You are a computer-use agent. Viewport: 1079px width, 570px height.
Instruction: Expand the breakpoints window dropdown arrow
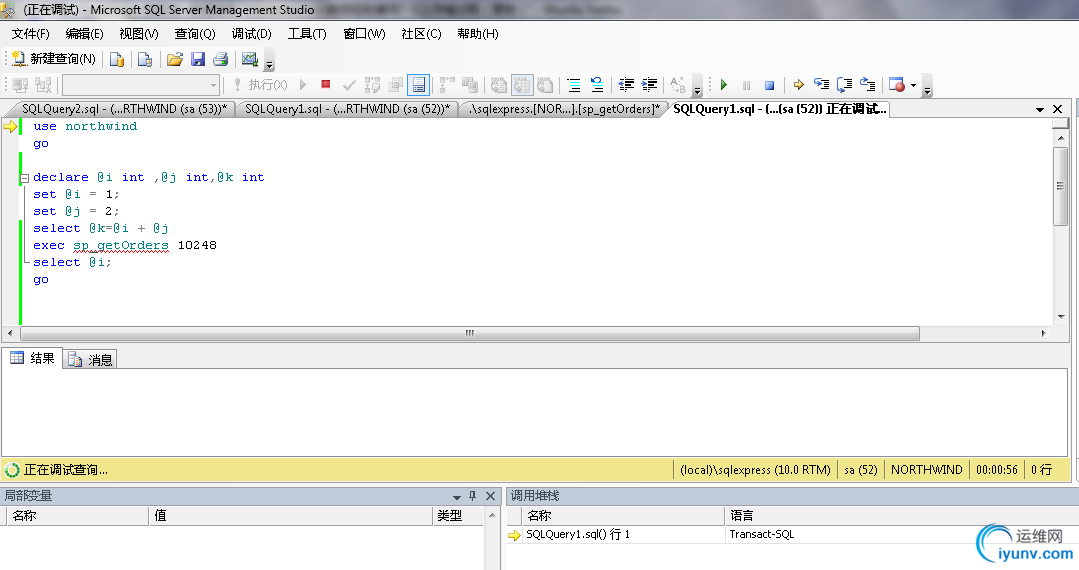coord(913,85)
